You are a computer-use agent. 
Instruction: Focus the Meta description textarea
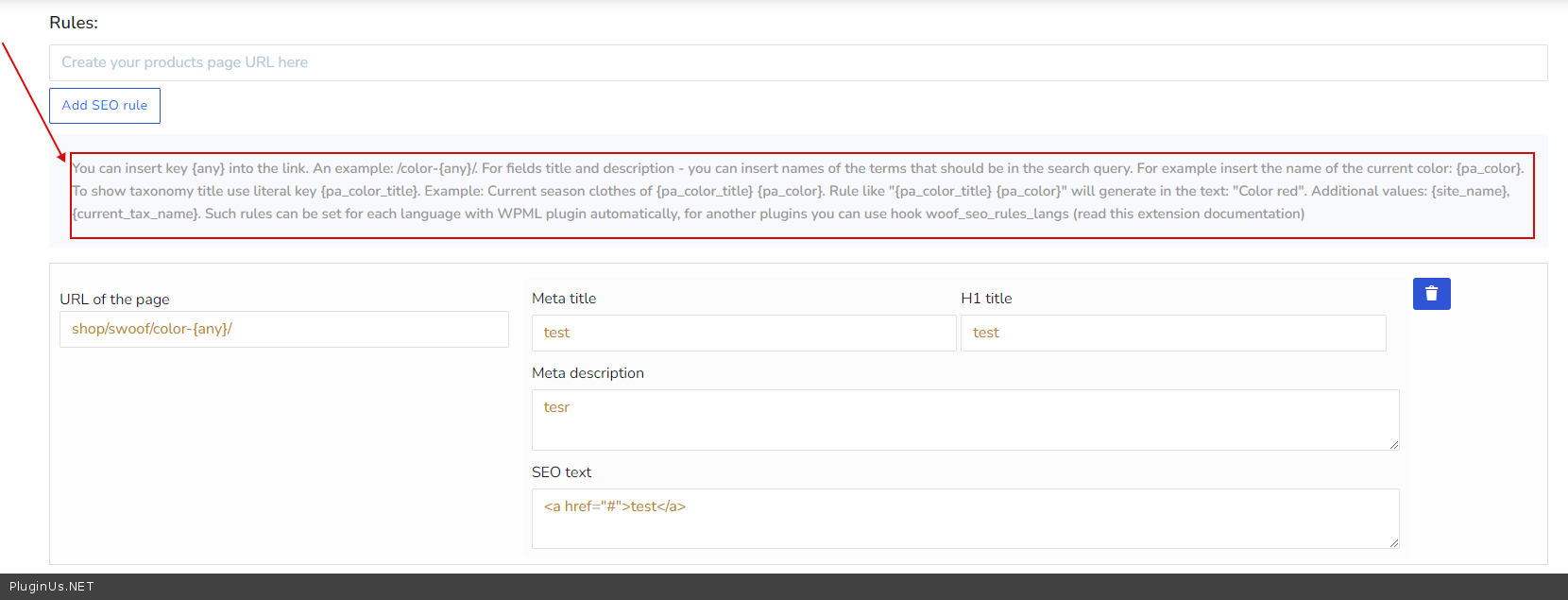point(964,420)
